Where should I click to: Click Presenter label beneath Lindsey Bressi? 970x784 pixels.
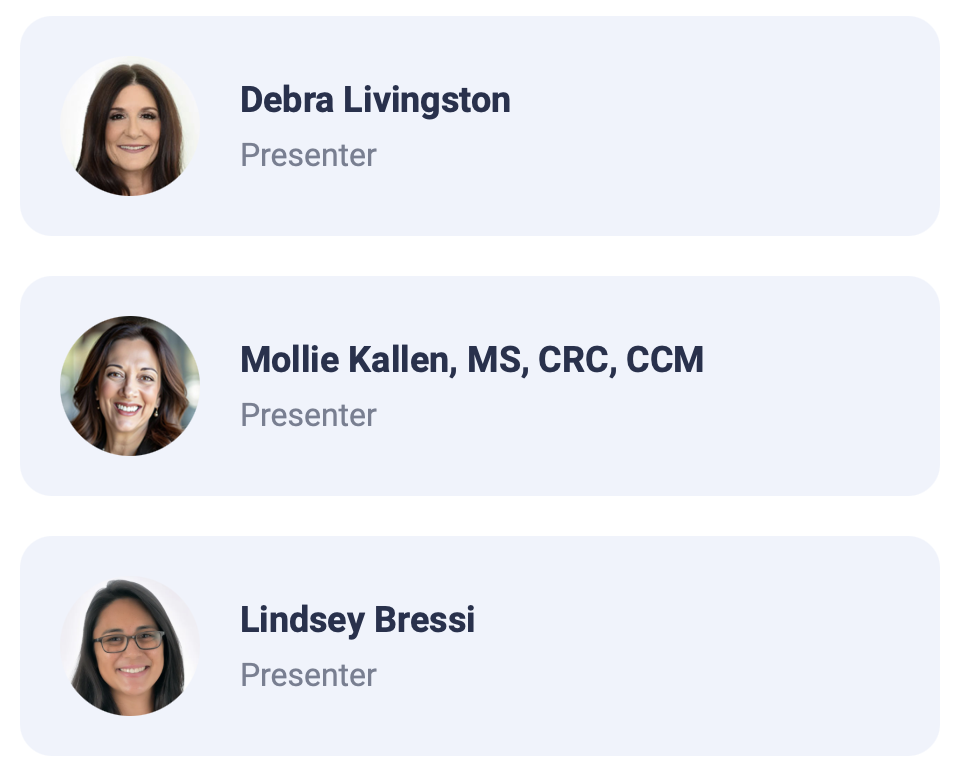coord(308,674)
